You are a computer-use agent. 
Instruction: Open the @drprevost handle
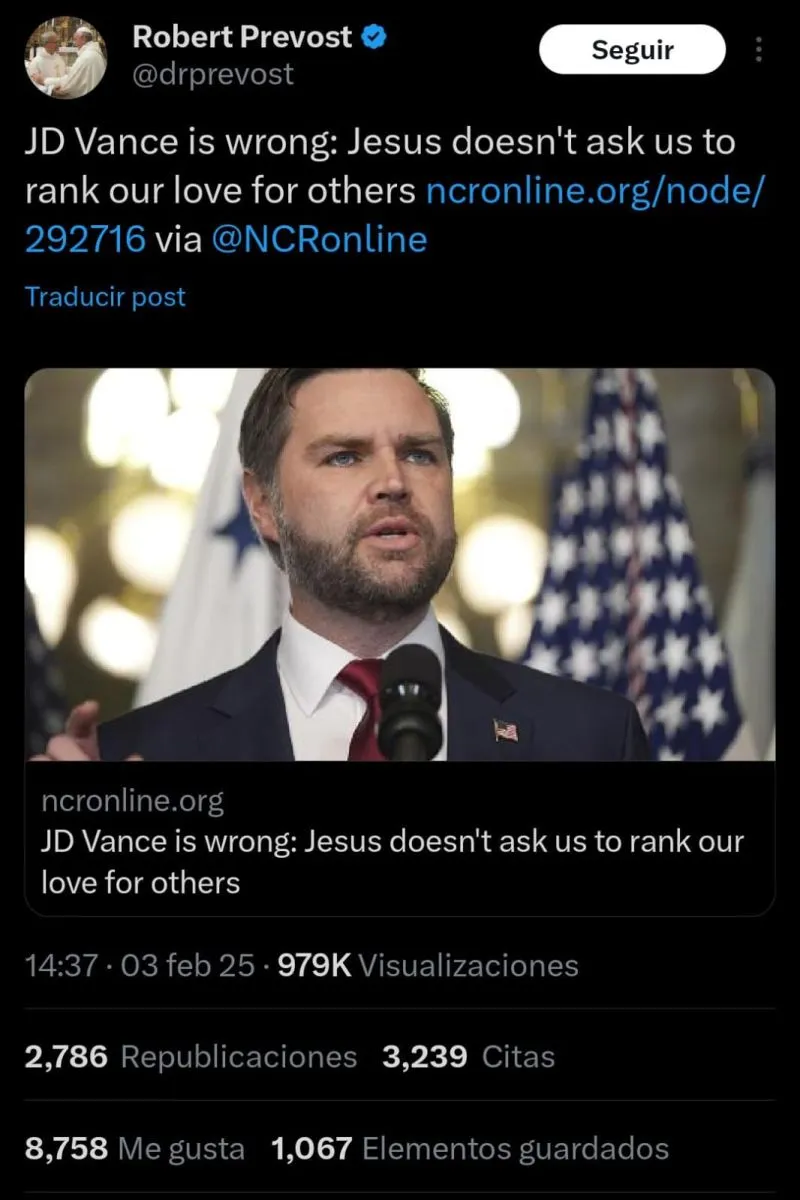[x=213, y=74]
